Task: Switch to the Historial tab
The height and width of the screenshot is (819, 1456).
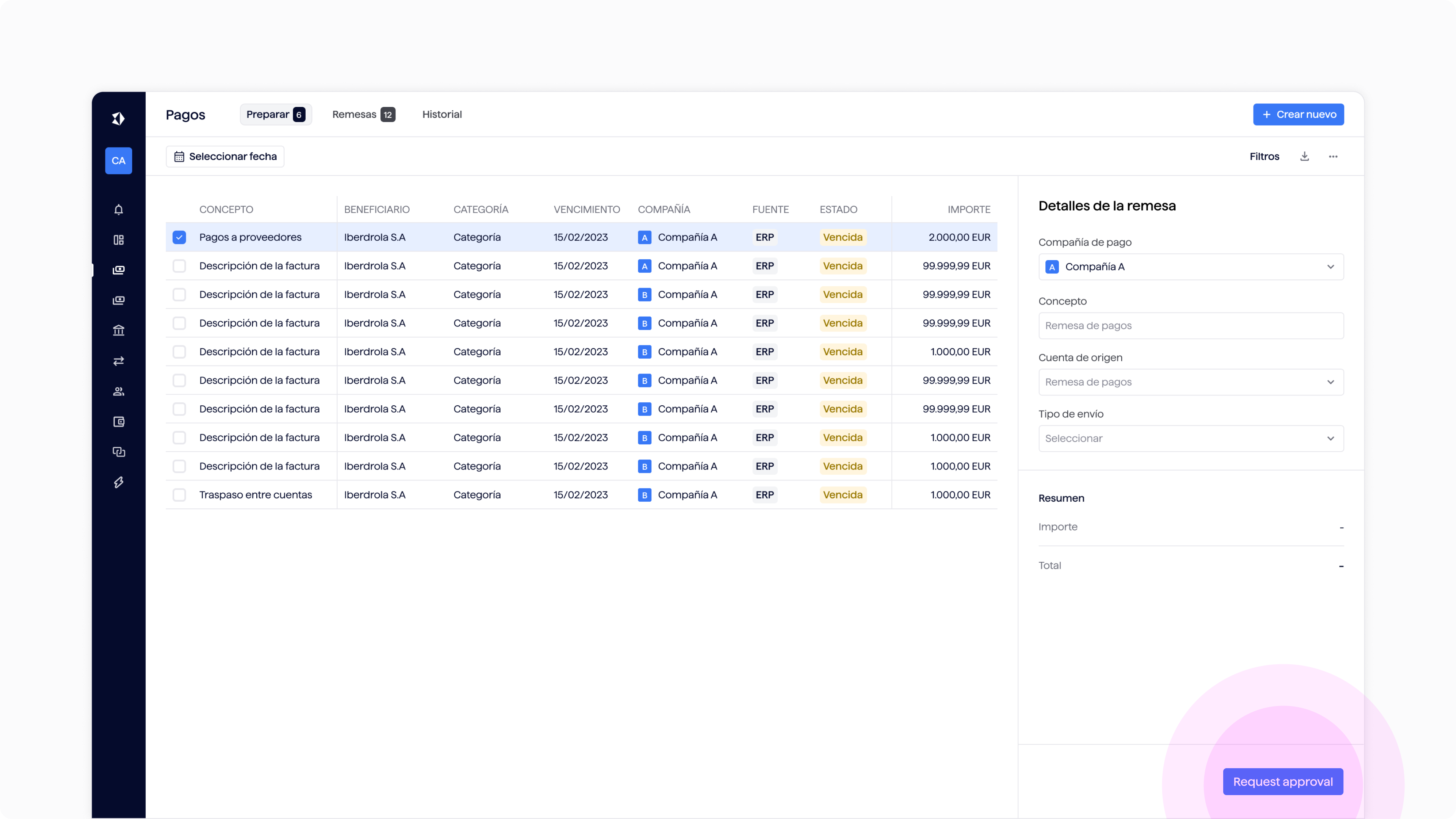Action: [x=442, y=114]
